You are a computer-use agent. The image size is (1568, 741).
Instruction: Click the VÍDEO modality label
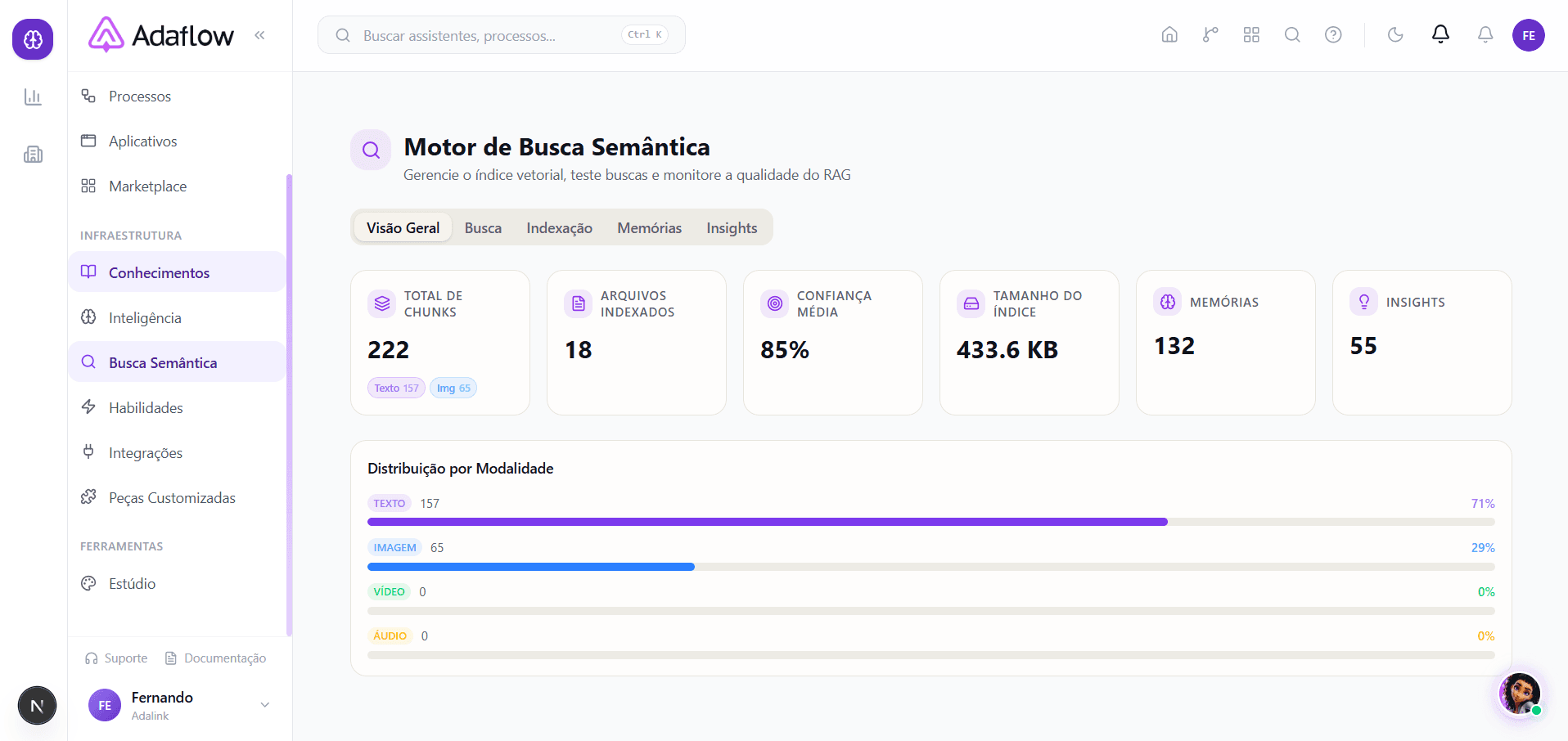point(389,591)
